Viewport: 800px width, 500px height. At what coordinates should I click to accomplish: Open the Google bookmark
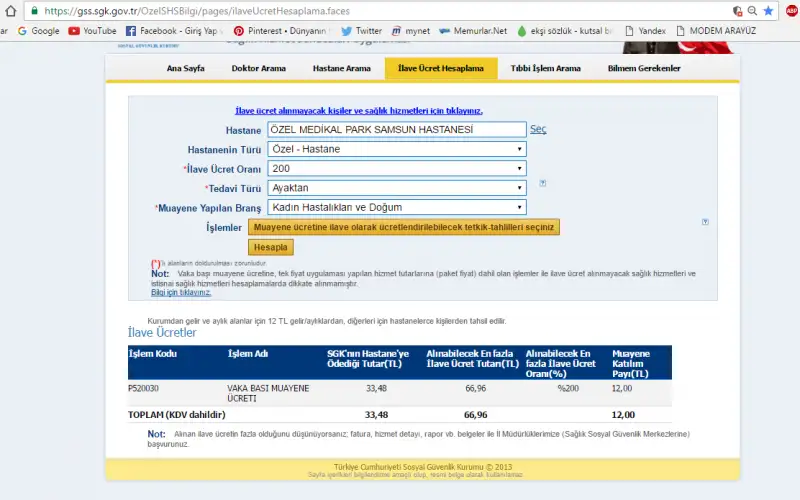[x=38, y=31]
